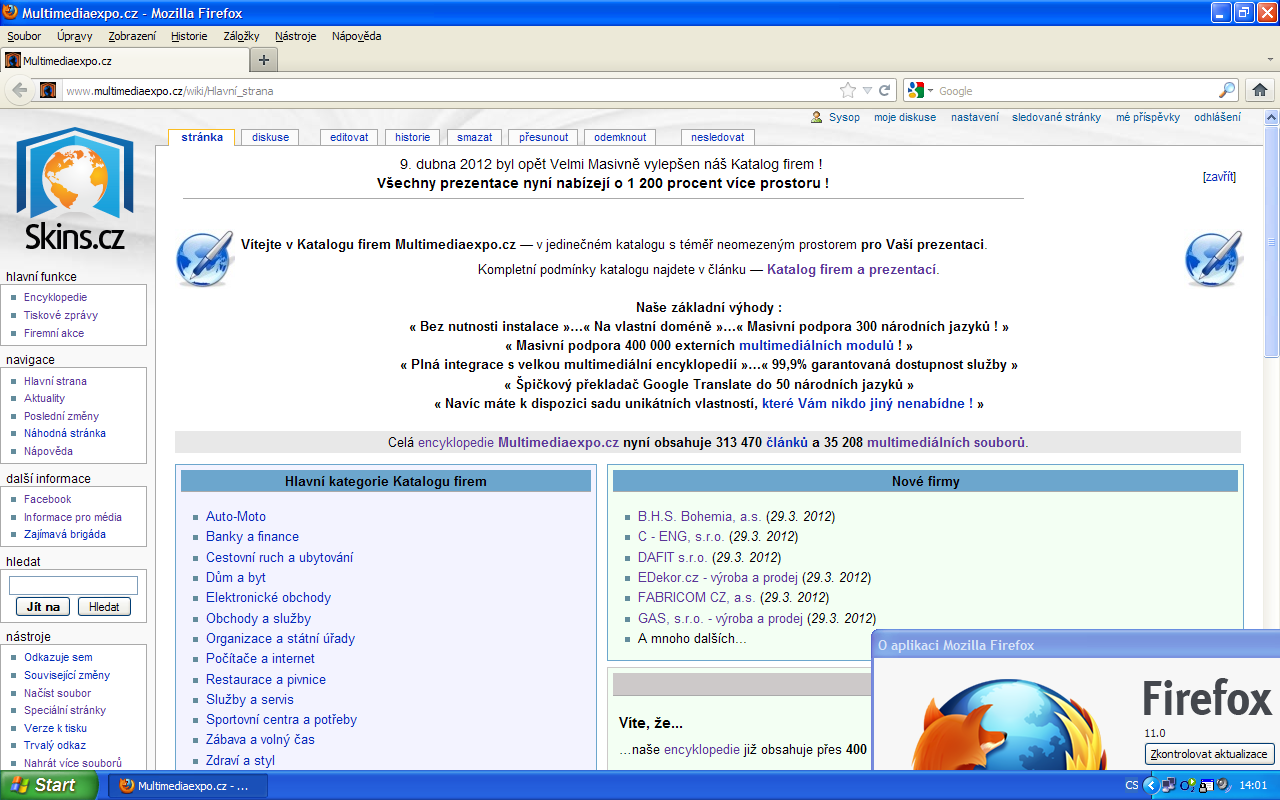Bookmark this page with the star icon
Viewport: 1280px width, 800px height.
click(x=848, y=90)
